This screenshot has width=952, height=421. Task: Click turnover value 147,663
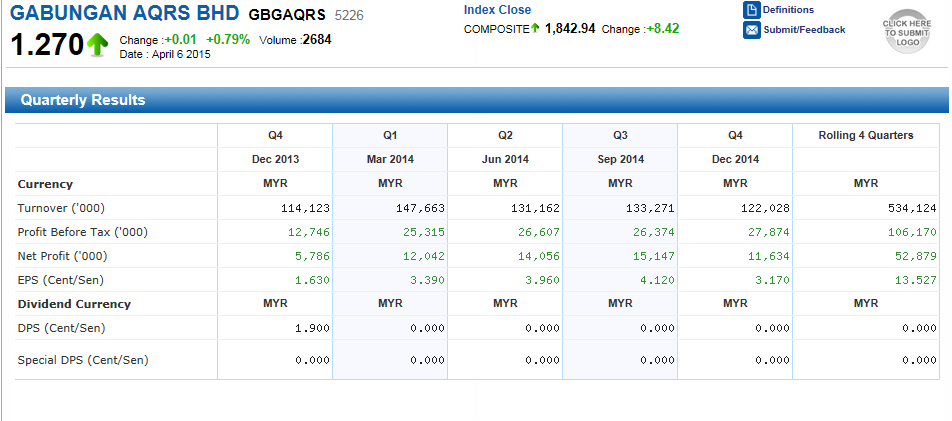420,208
